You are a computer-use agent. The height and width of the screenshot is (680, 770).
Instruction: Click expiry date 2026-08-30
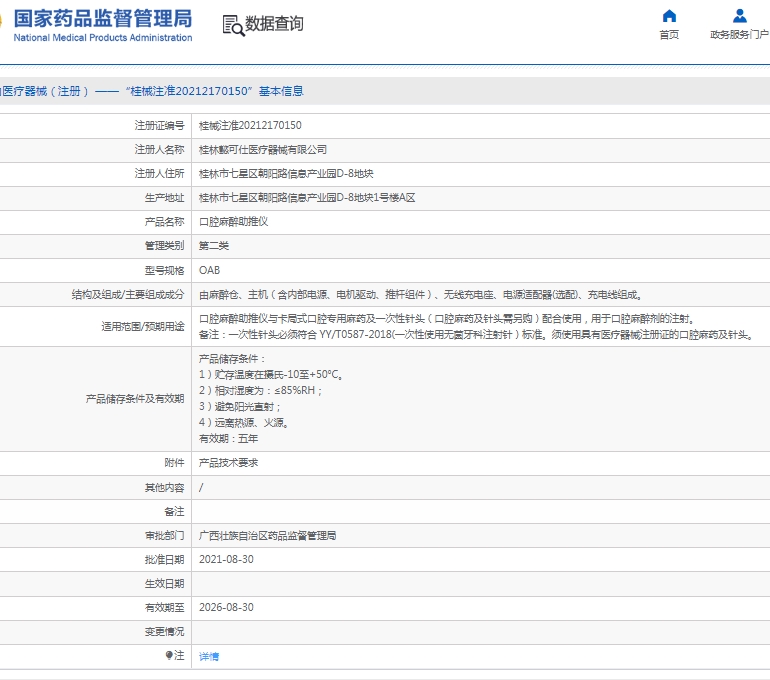tap(226, 608)
